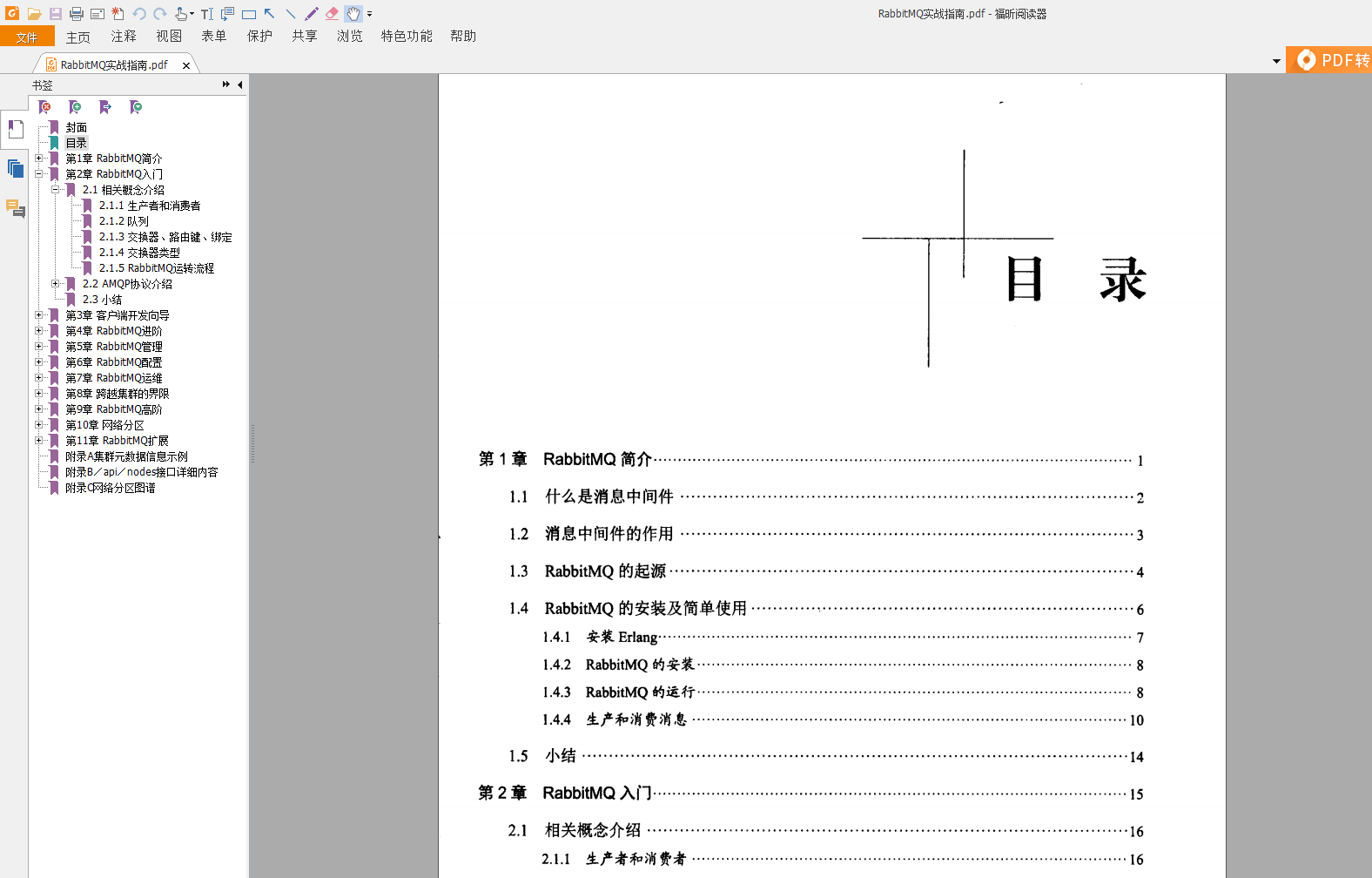
Task: Redo the last action
Action: click(160, 14)
